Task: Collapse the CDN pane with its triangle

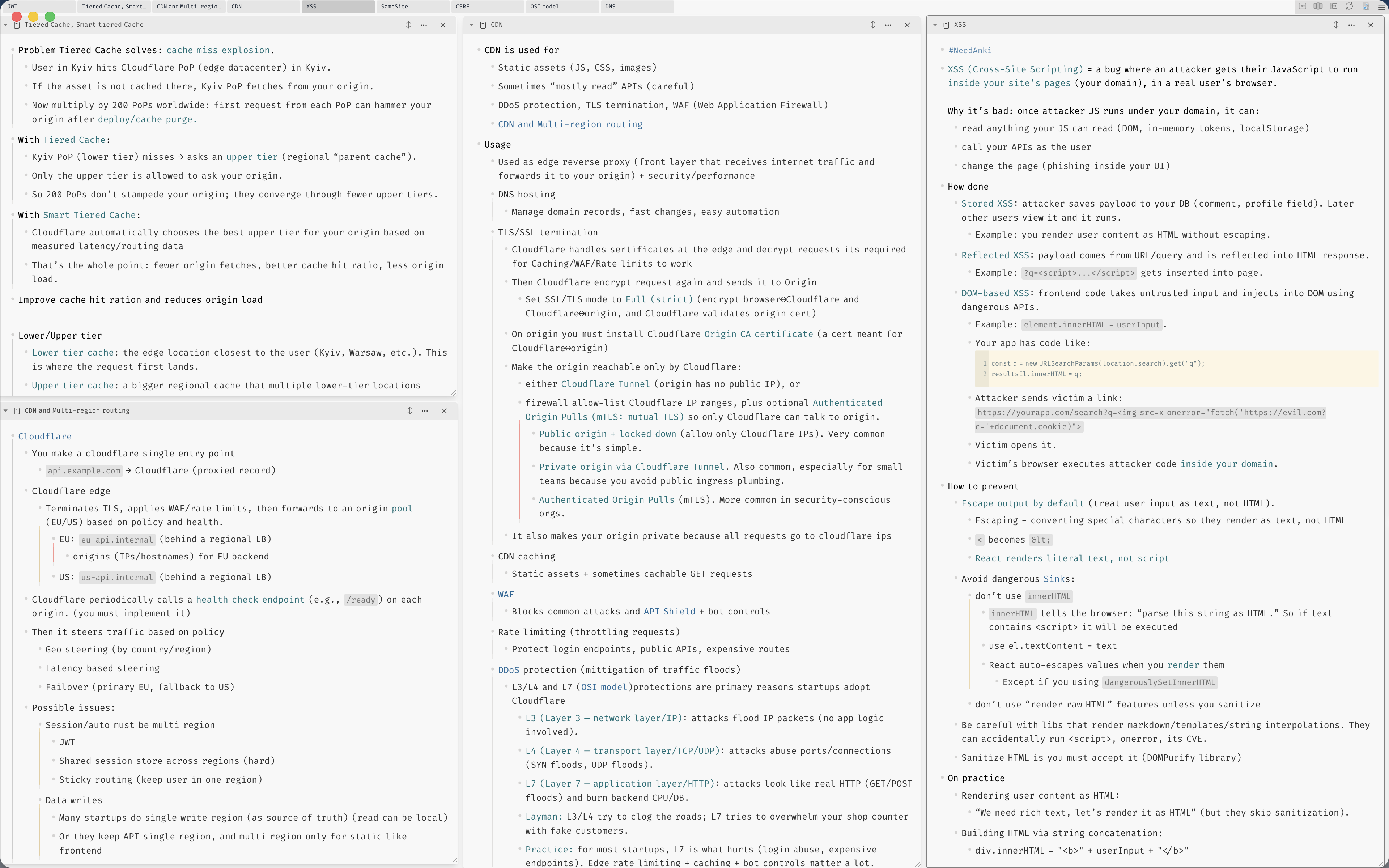Action: (x=472, y=25)
